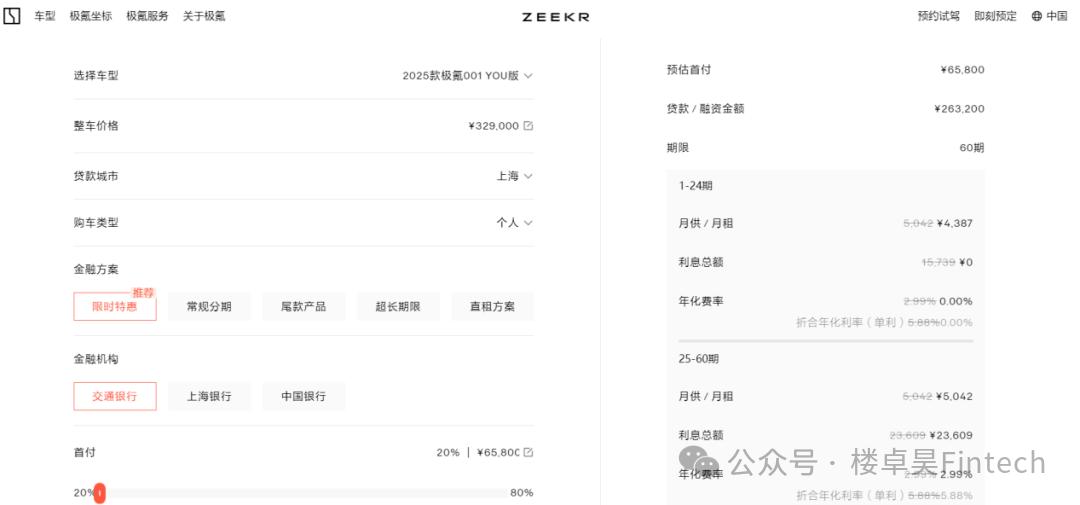
Task: Choose 上海银行 as finance institution
Action: click(209, 396)
